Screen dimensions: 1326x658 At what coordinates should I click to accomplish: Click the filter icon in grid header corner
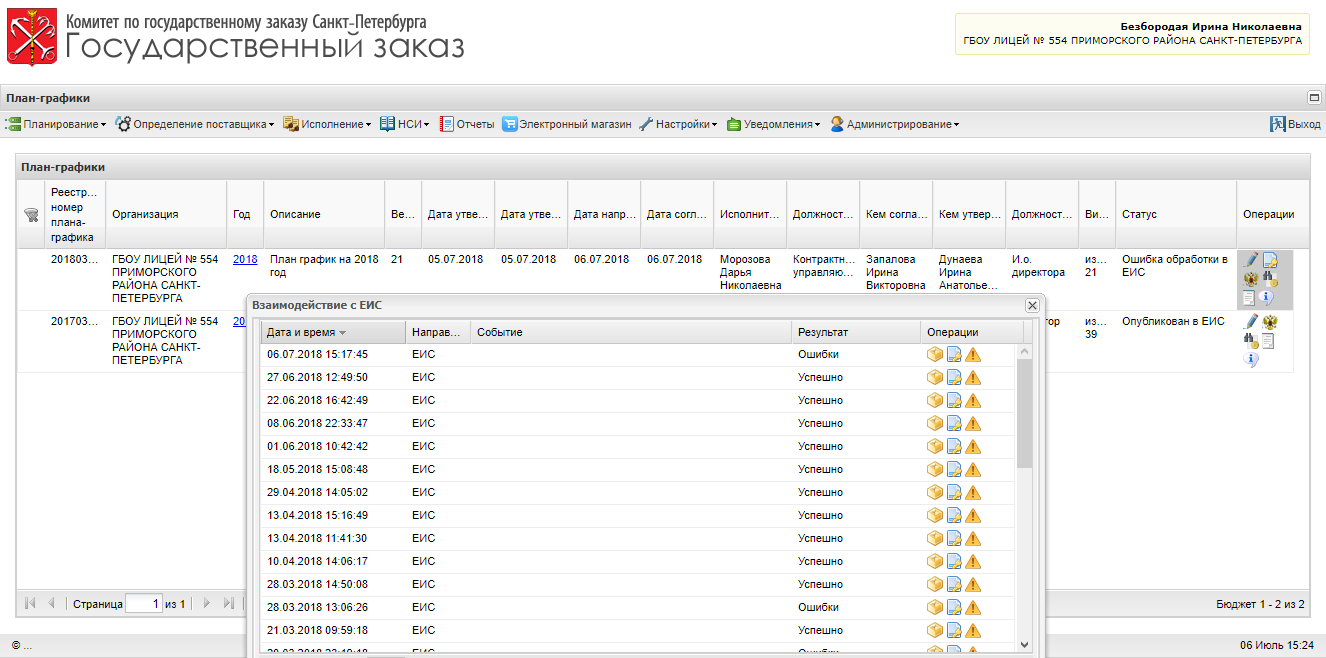tap(31, 214)
